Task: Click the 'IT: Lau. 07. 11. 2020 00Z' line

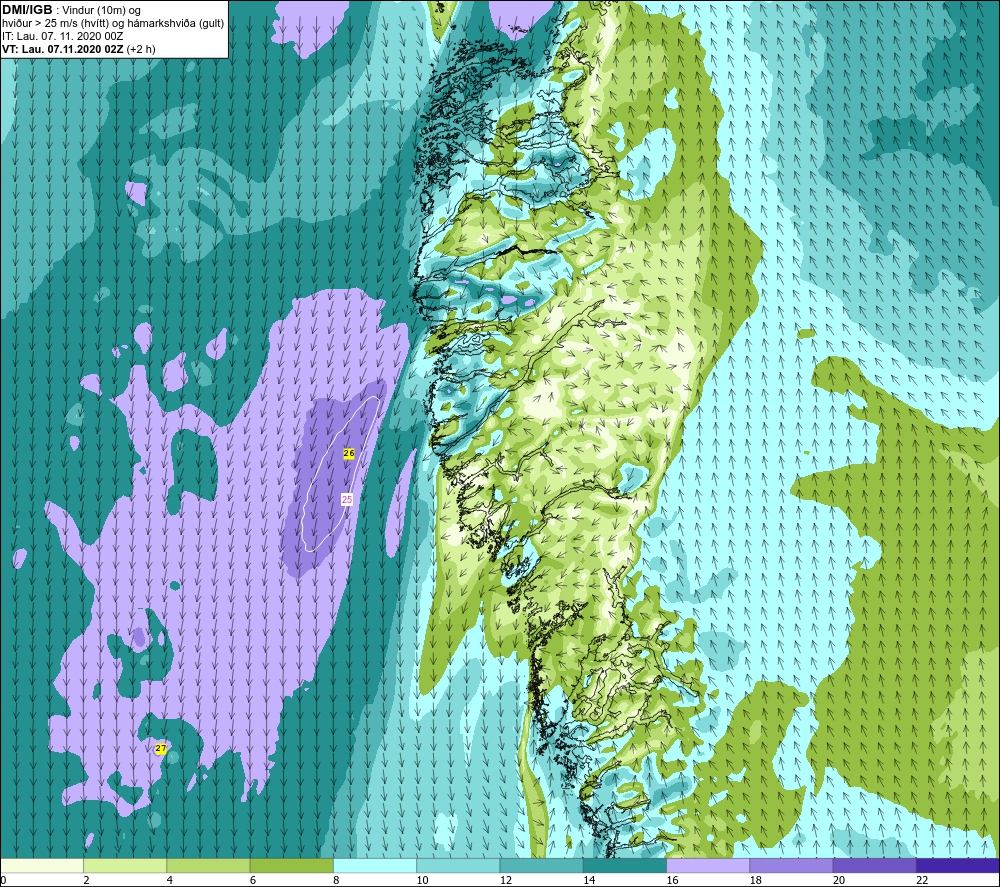Action: coord(62,36)
